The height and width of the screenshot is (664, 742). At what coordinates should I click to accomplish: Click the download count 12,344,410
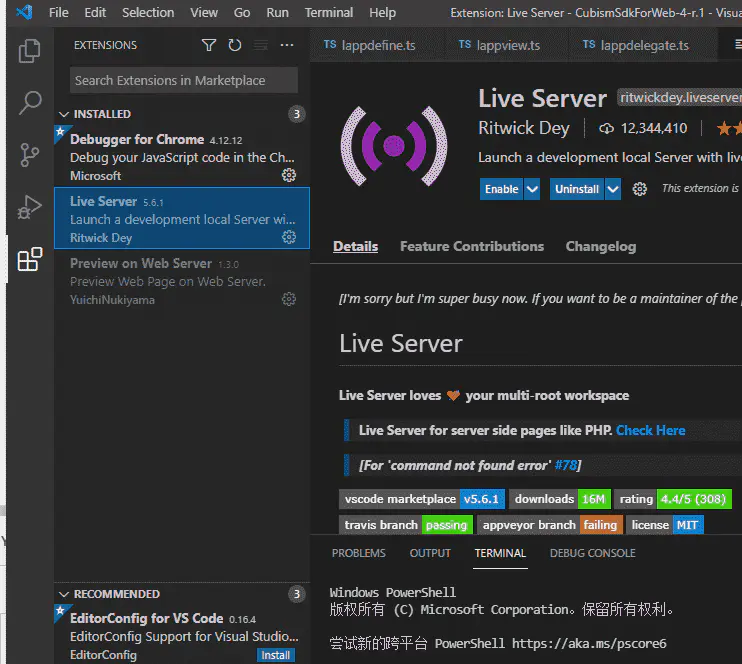pyautogui.click(x=643, y=128)
